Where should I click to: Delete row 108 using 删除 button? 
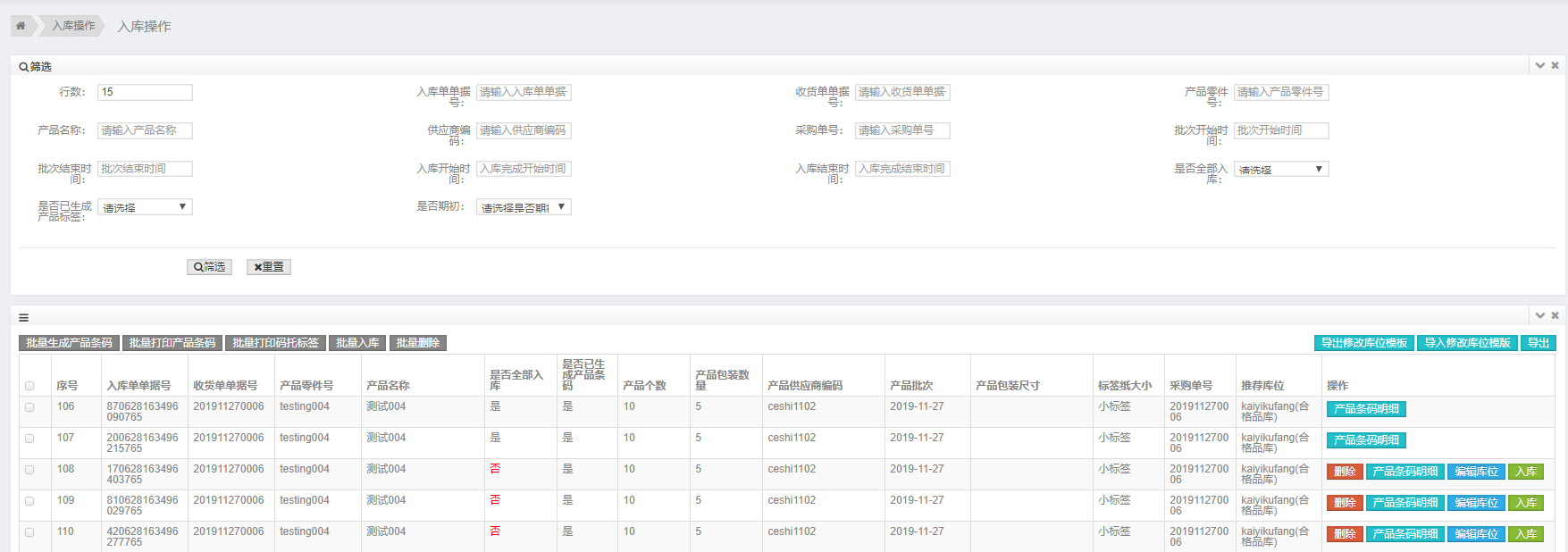click(1345, 472)
